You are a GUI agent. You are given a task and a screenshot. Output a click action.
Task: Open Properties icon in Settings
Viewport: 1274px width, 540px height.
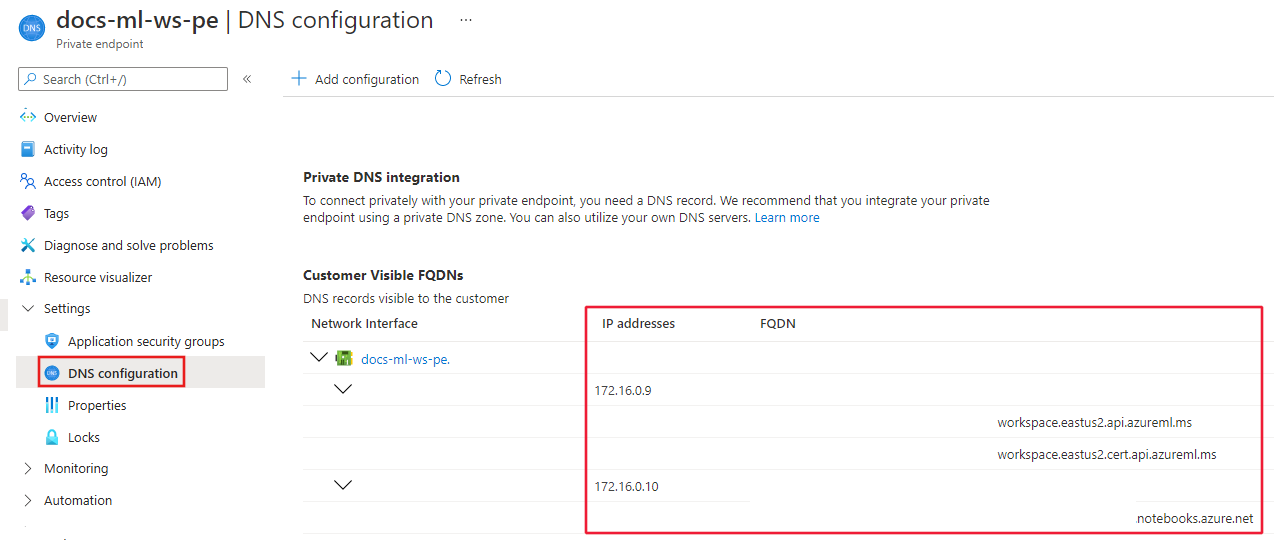point(52,405)
